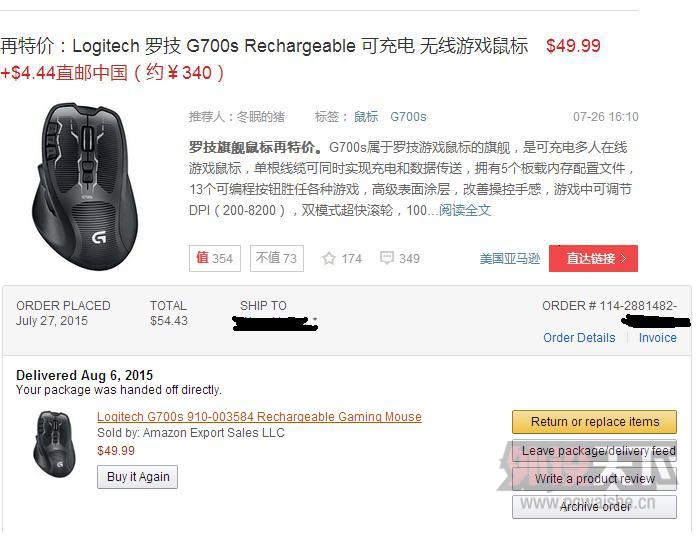Open the 鼠标 tag link

[366, 117]
